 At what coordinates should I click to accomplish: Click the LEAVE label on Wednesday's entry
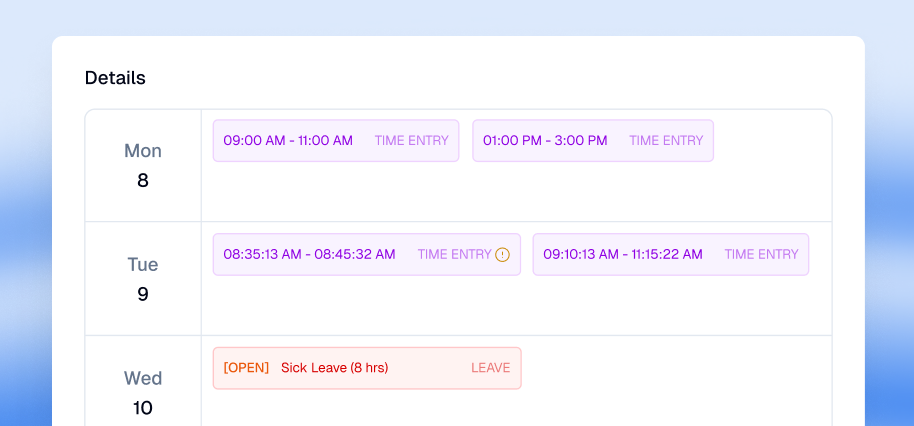[x=491, y=368]
